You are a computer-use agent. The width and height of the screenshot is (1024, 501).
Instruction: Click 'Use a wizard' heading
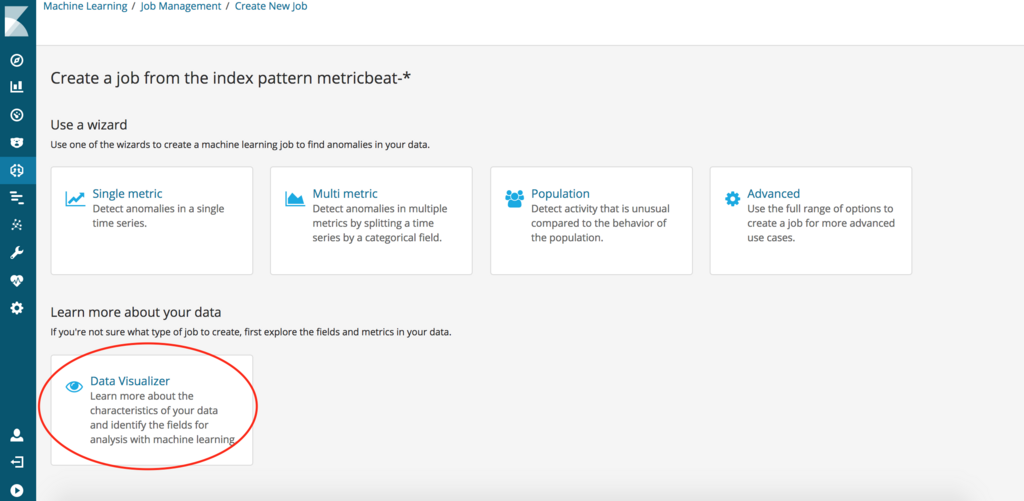(89, 124)
